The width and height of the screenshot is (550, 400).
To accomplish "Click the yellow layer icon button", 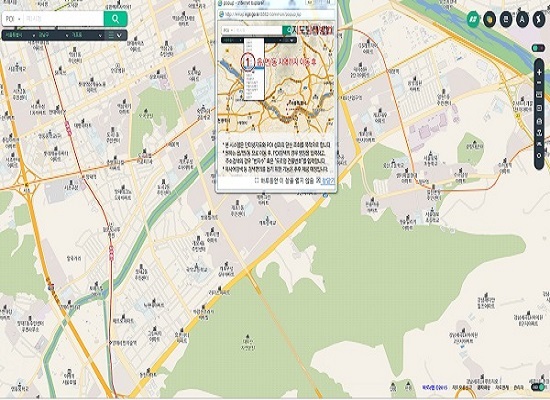I will [490, 19].
